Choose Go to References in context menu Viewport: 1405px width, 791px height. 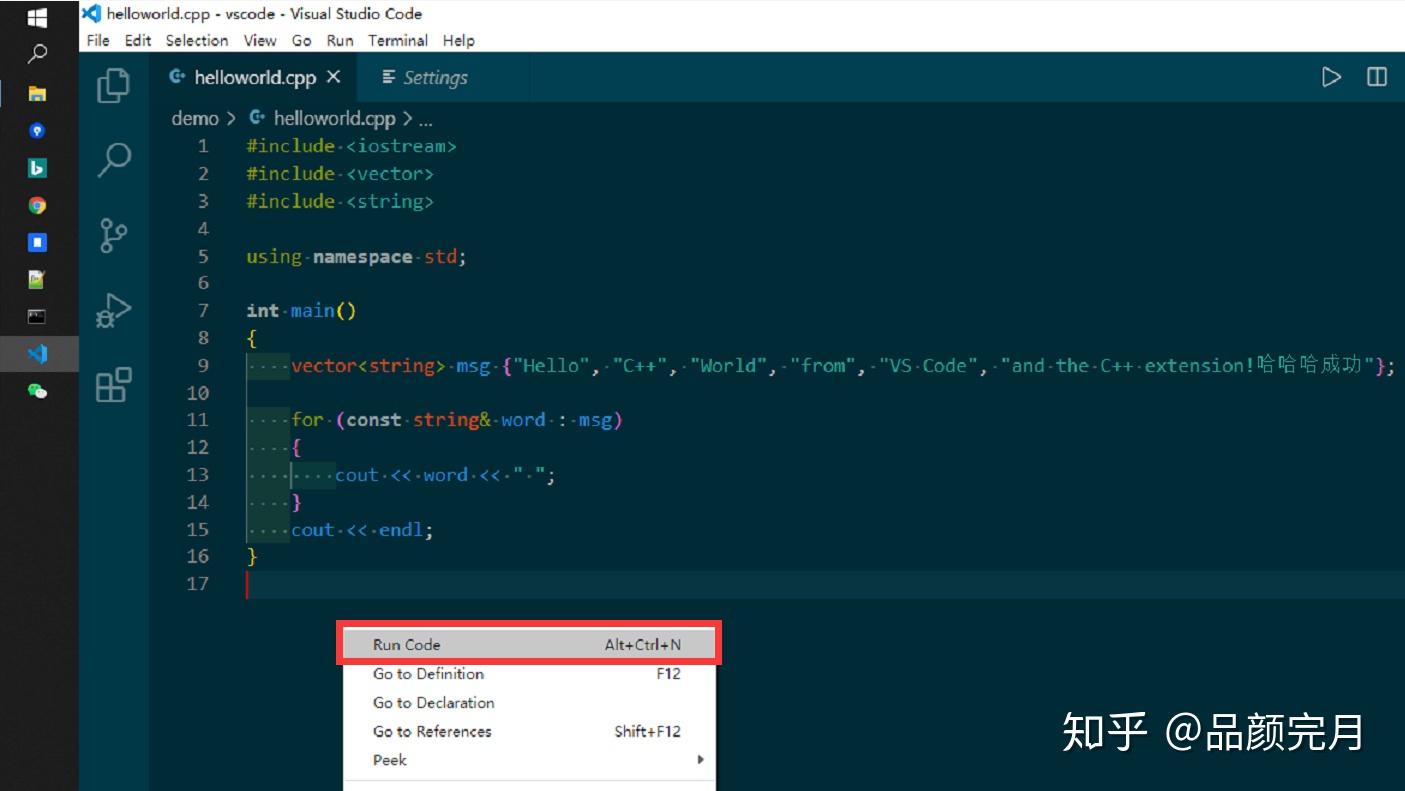(529, 731)
